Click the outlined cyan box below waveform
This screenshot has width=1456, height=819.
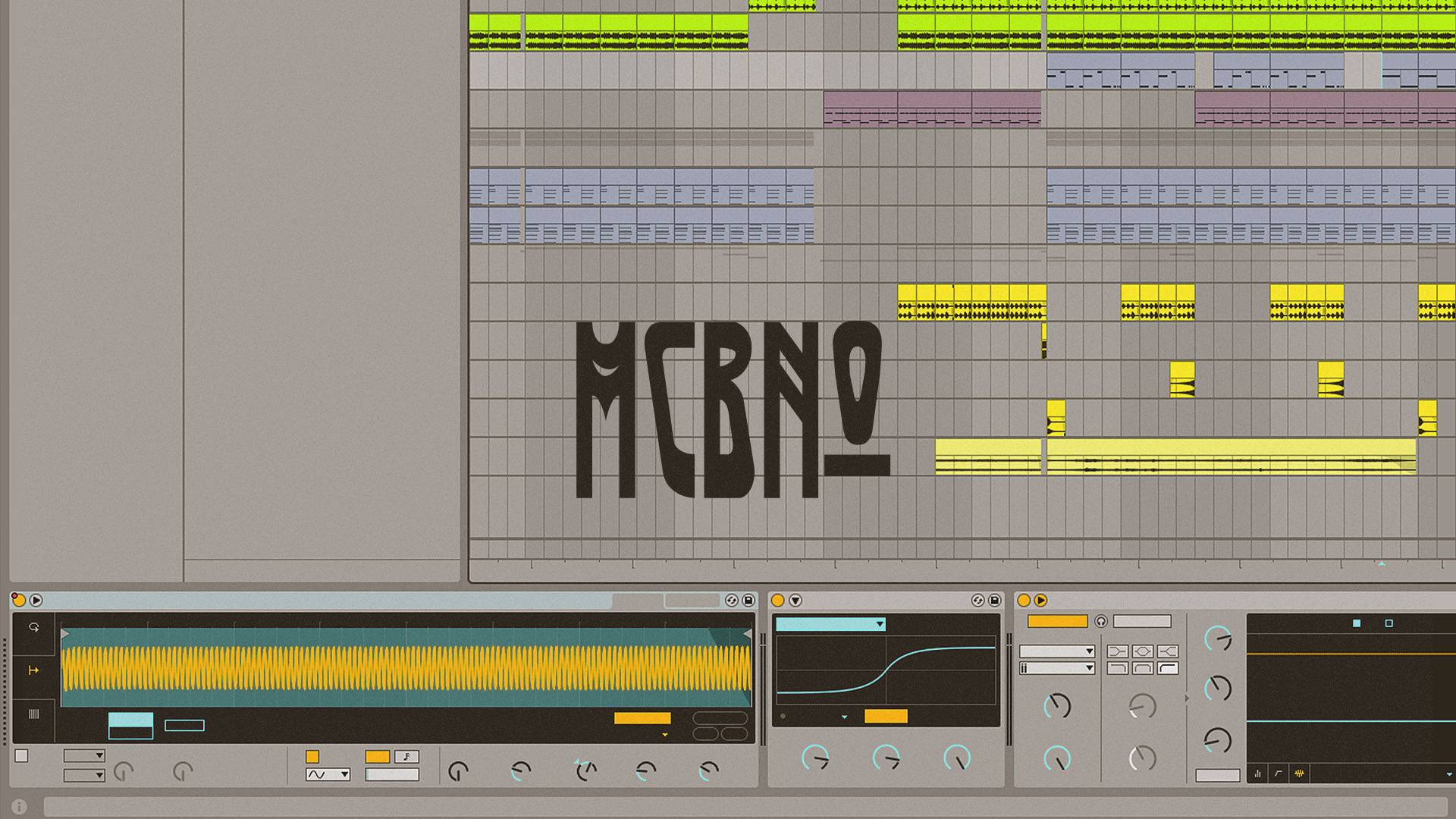[x=184, y=726]
